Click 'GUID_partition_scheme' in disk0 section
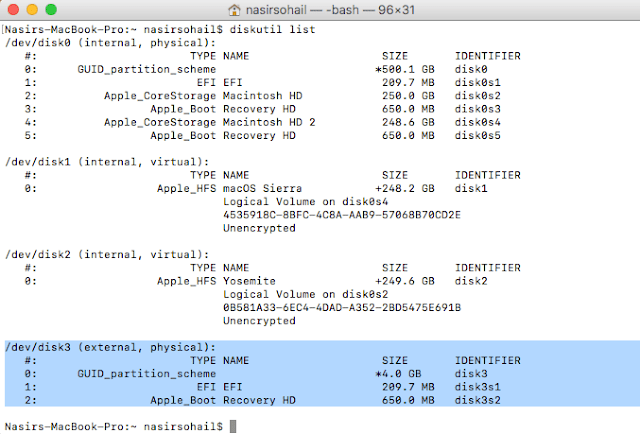 pyautogui.click(x=147, y=69)
